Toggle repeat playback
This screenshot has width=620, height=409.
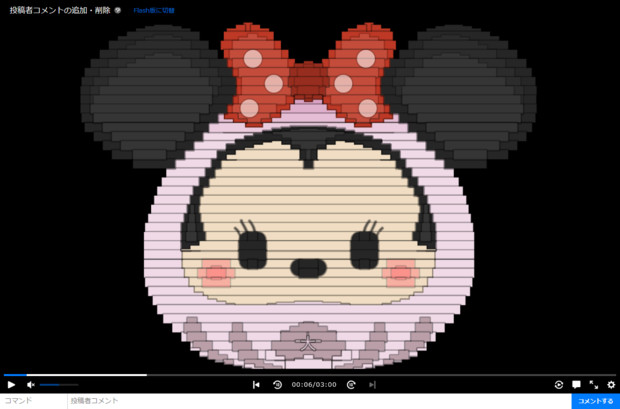pyautogui.click(x=559, y=384)
